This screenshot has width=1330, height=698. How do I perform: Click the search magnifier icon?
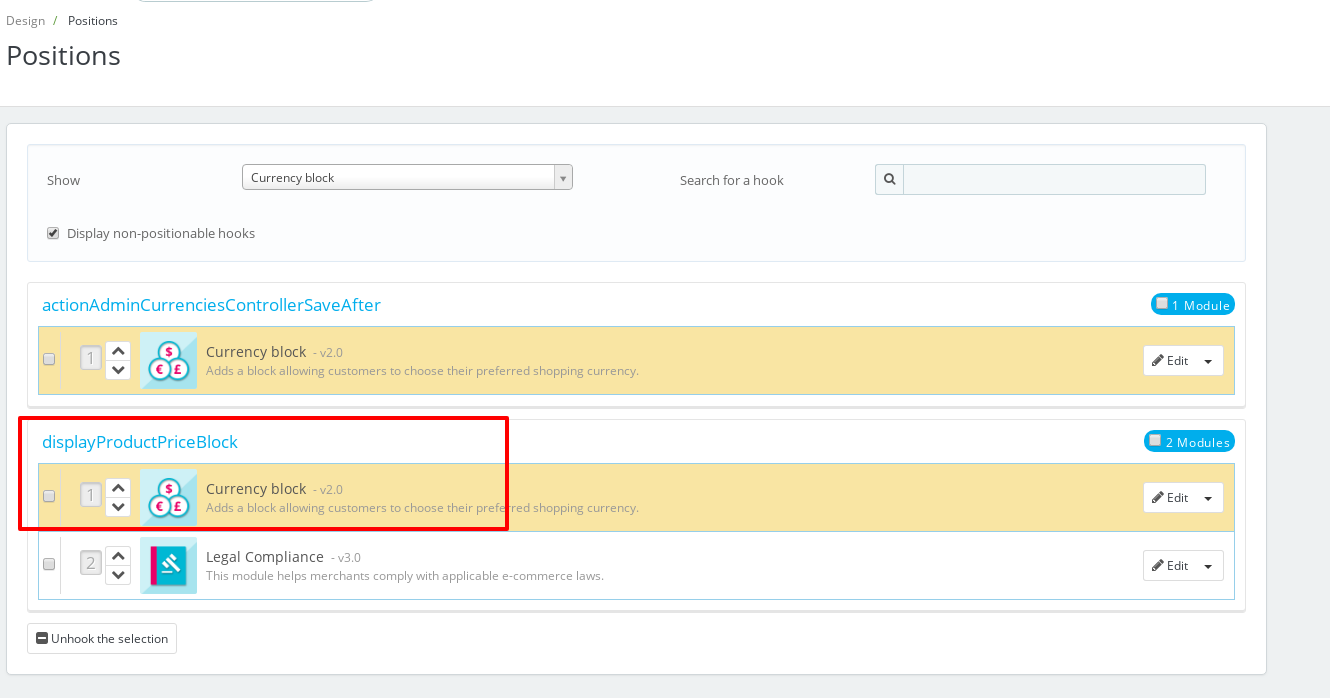(x=889, y=179)
